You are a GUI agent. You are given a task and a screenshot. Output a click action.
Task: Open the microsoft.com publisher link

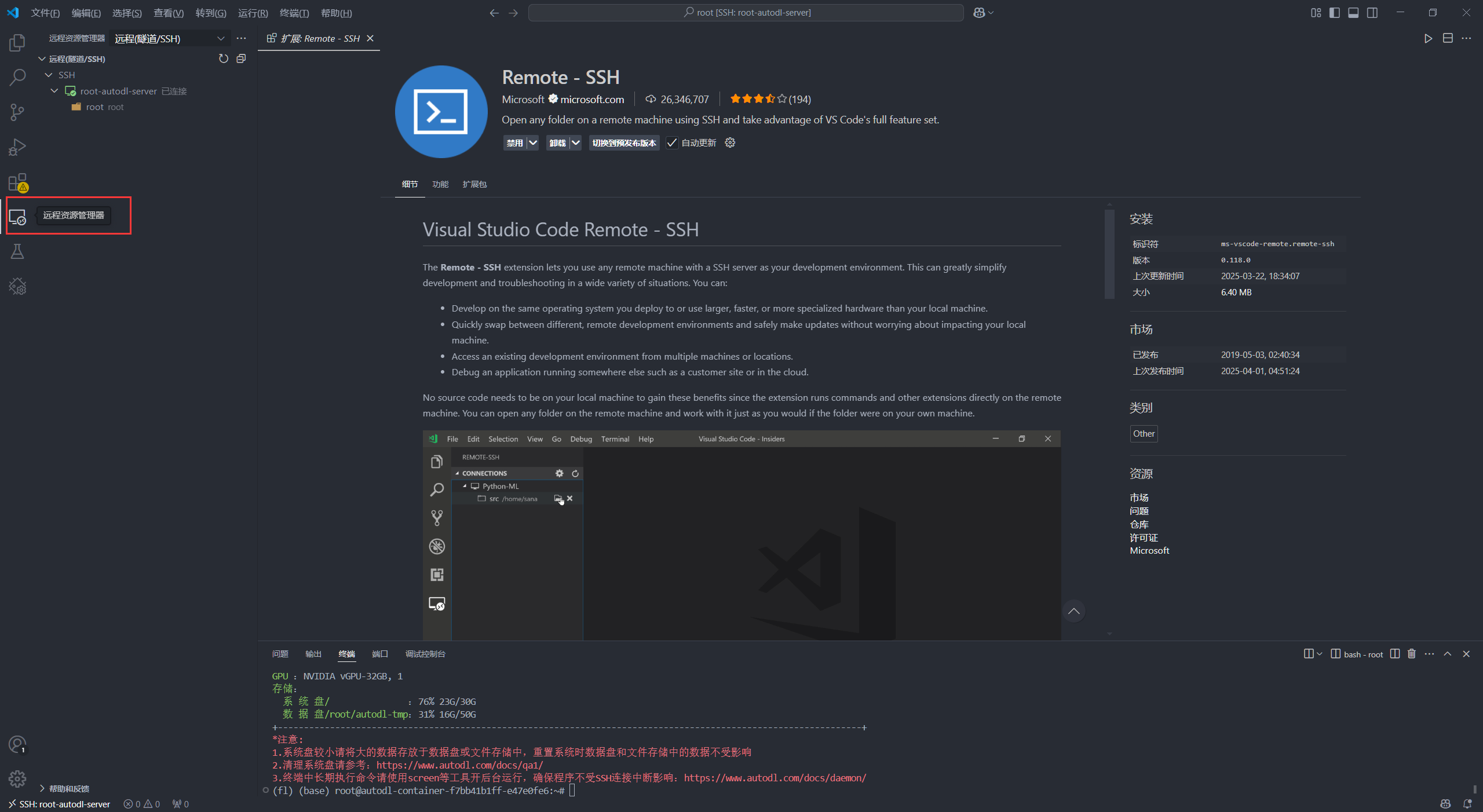(592, 100)
